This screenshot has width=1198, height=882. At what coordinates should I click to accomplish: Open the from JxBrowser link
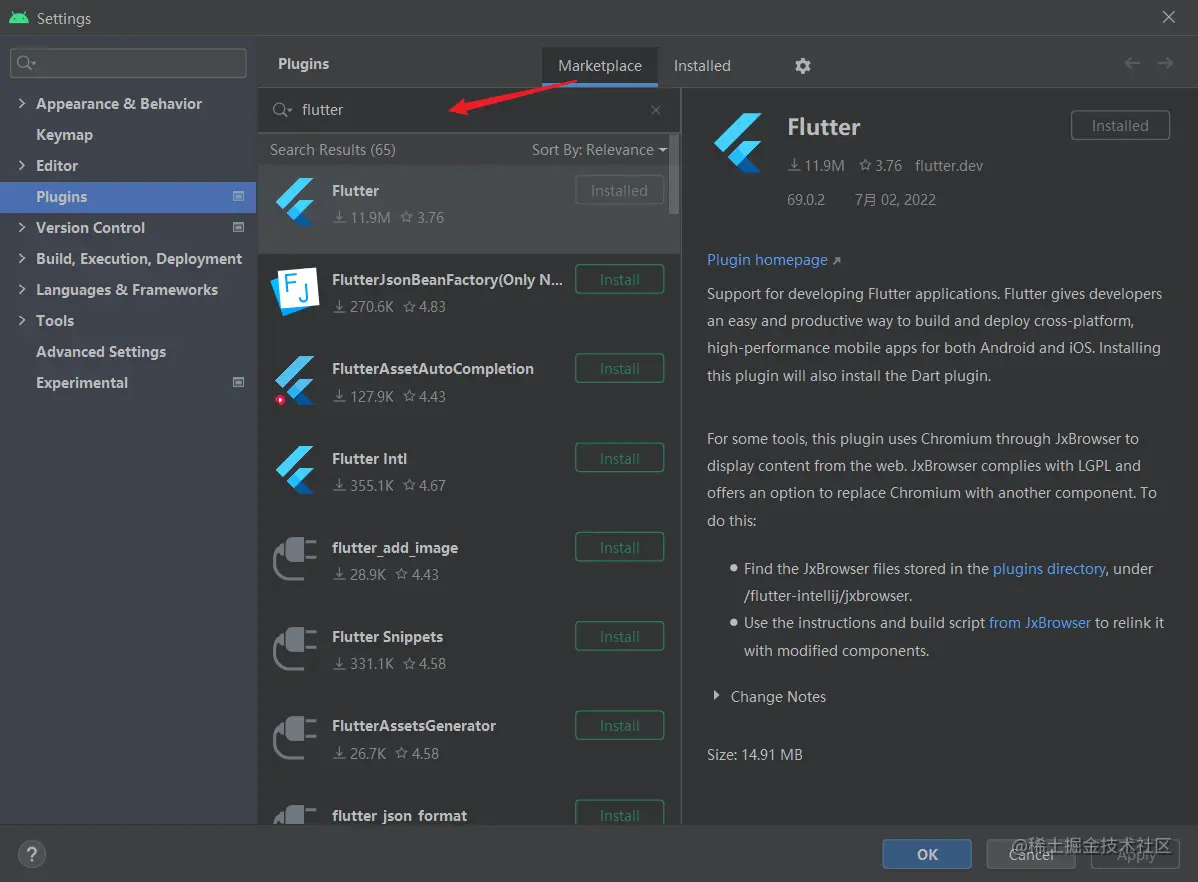click(x=1039, y=623)
